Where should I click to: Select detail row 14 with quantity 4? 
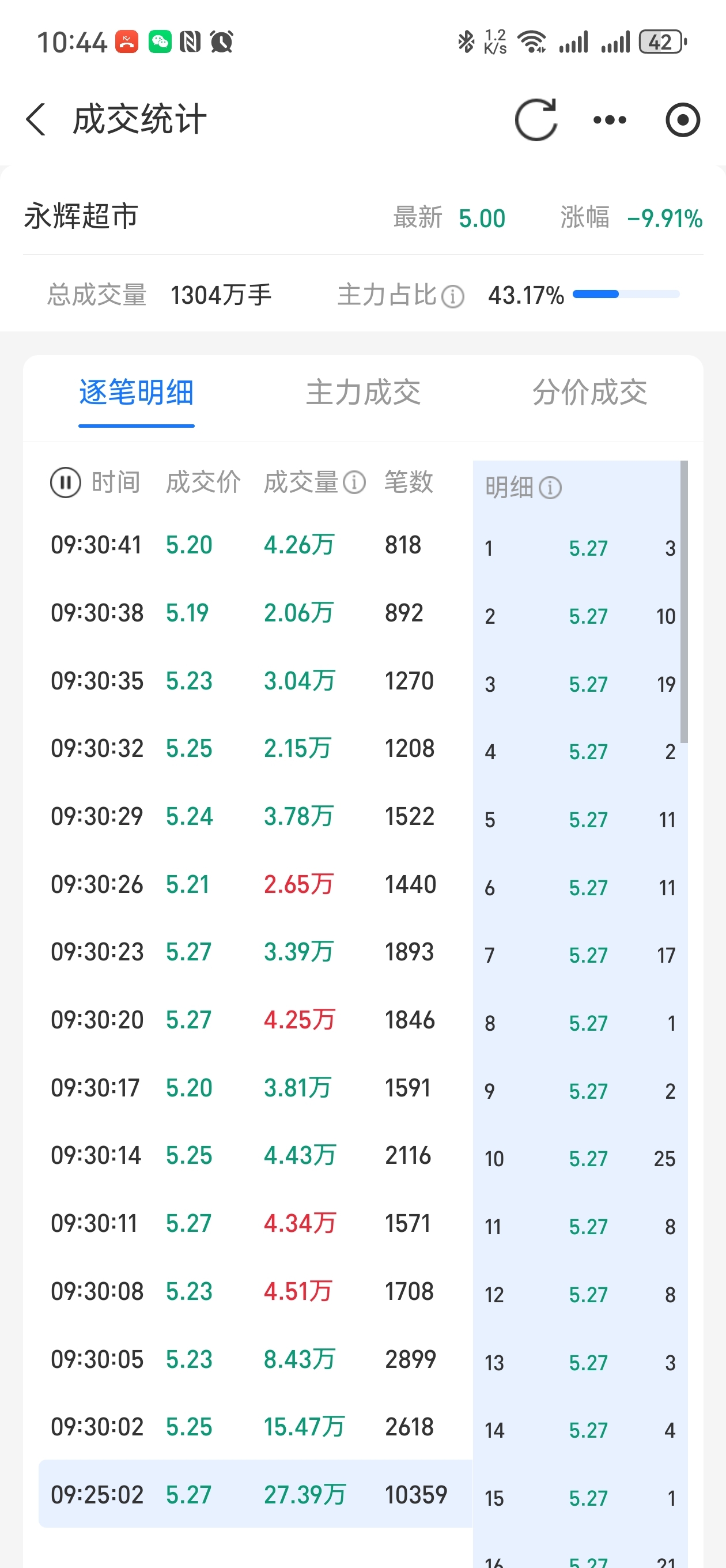580,1430
